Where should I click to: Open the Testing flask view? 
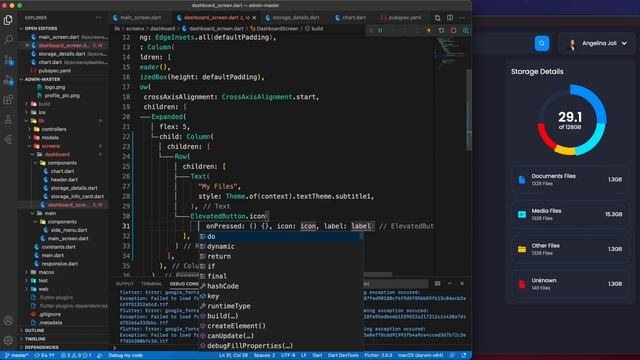8,120
